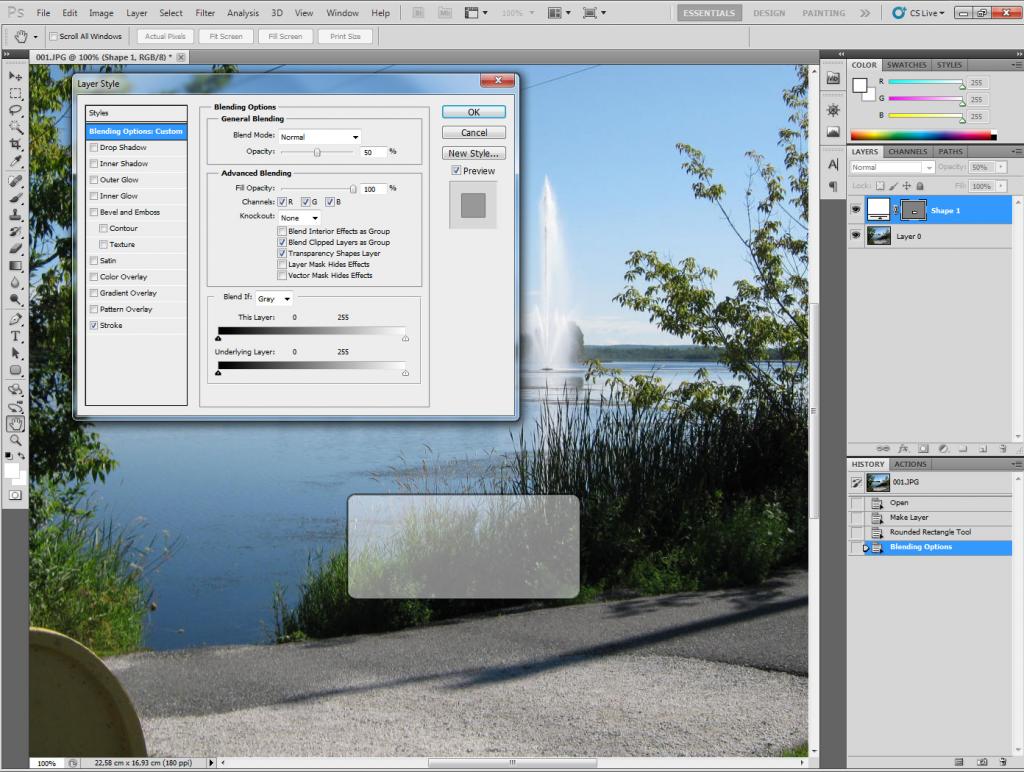
Task: Select the Zoom tool in the toolbox
Action: [x=15, y=440]
